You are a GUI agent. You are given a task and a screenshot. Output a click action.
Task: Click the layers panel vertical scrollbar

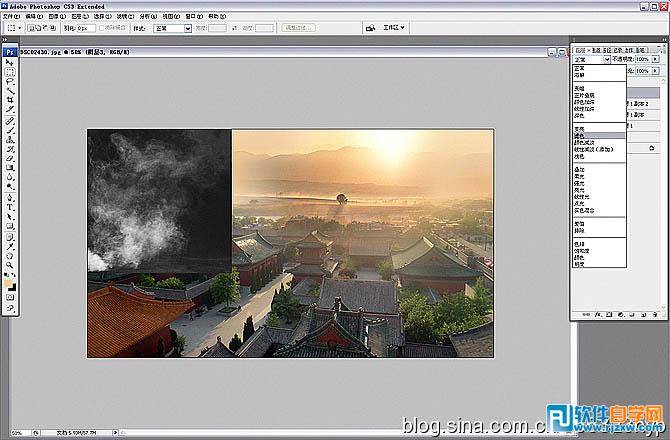click(664, 194)
